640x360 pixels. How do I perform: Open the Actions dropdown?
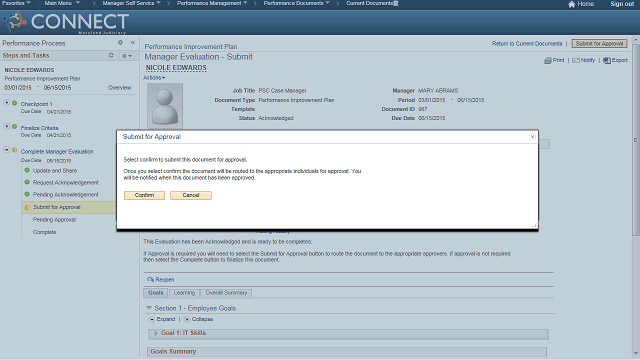coord(154,78)
